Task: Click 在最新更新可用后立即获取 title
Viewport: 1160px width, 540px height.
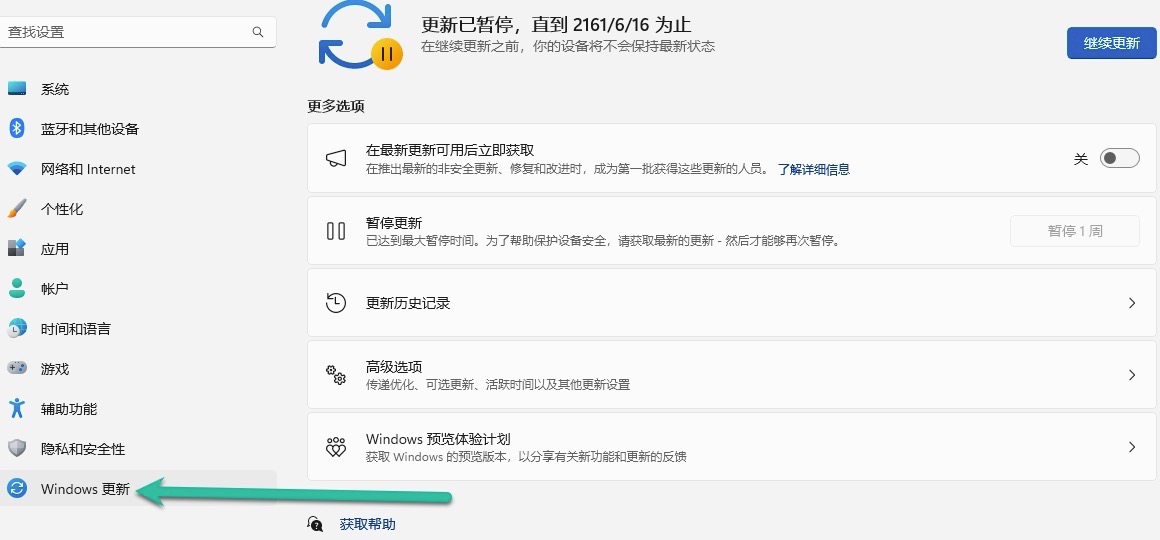Action: (450, 150)
